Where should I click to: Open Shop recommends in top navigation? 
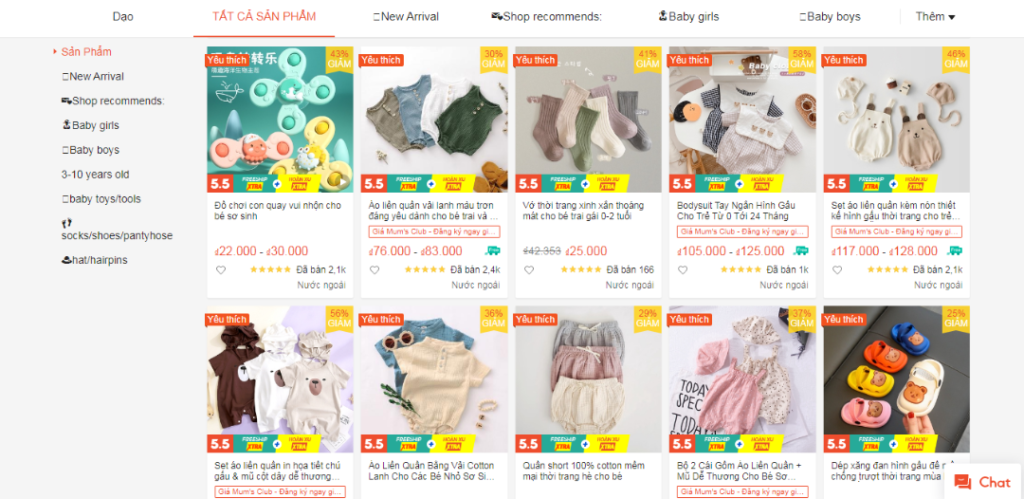547,17
